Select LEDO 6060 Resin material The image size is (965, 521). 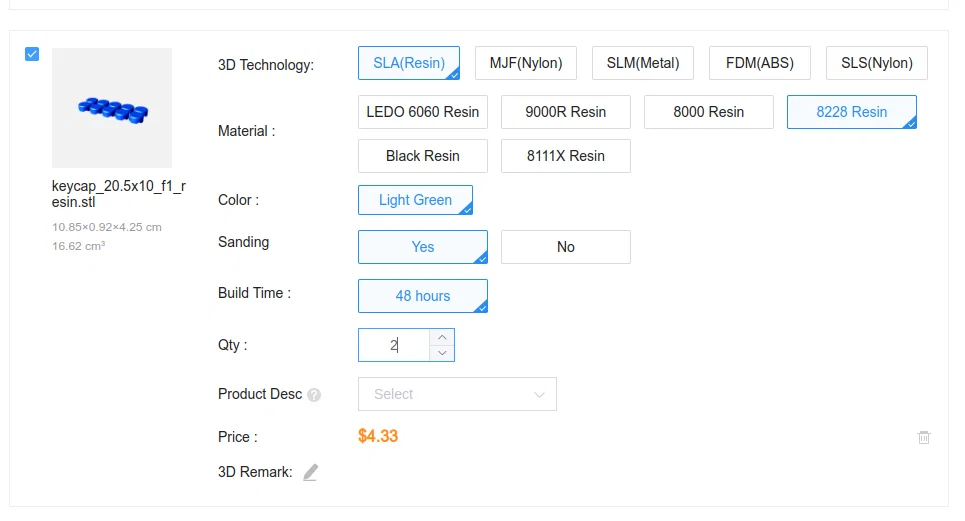coord(422,112)
